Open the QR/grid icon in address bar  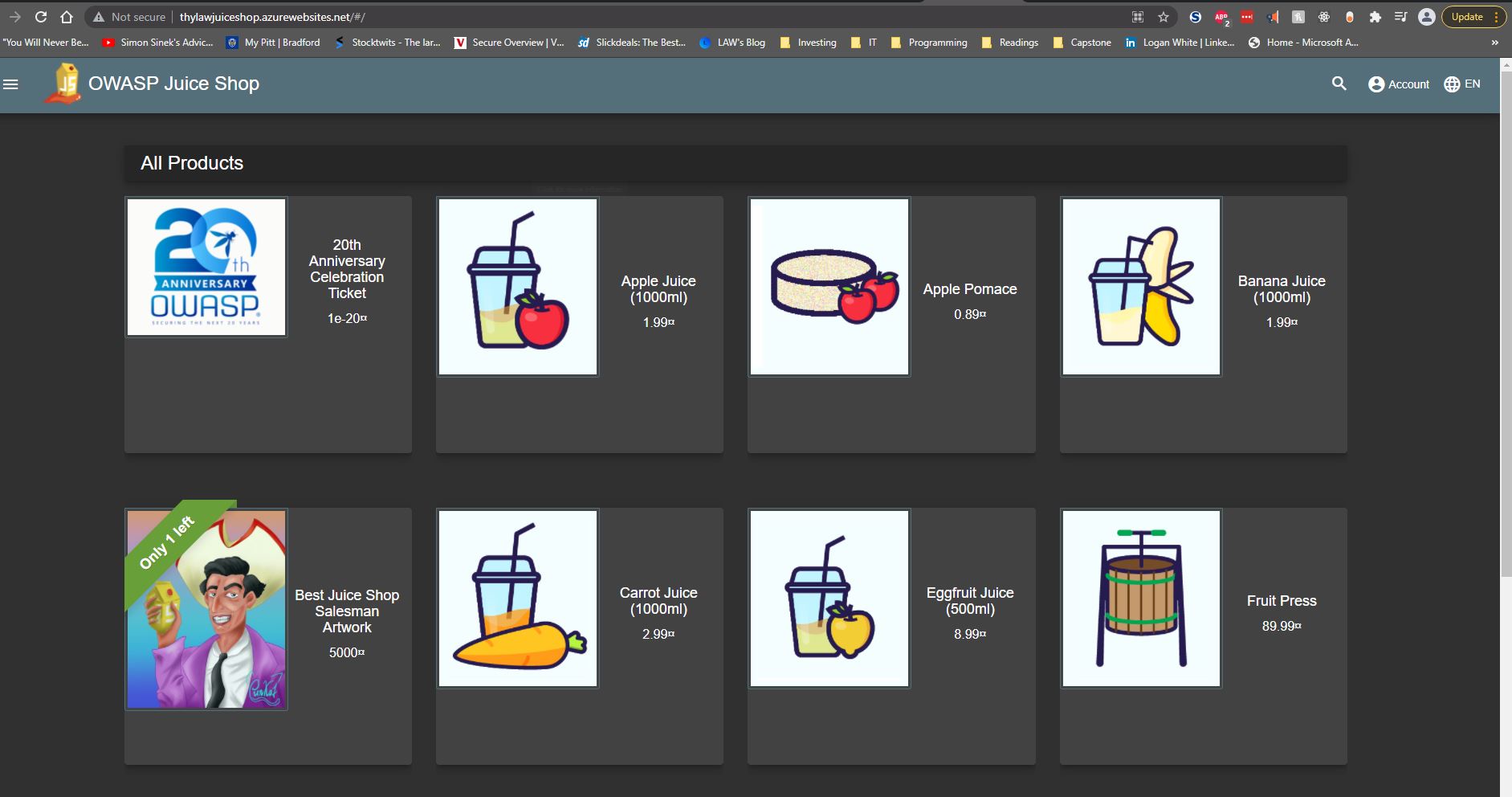click(x=1138, y=17)
